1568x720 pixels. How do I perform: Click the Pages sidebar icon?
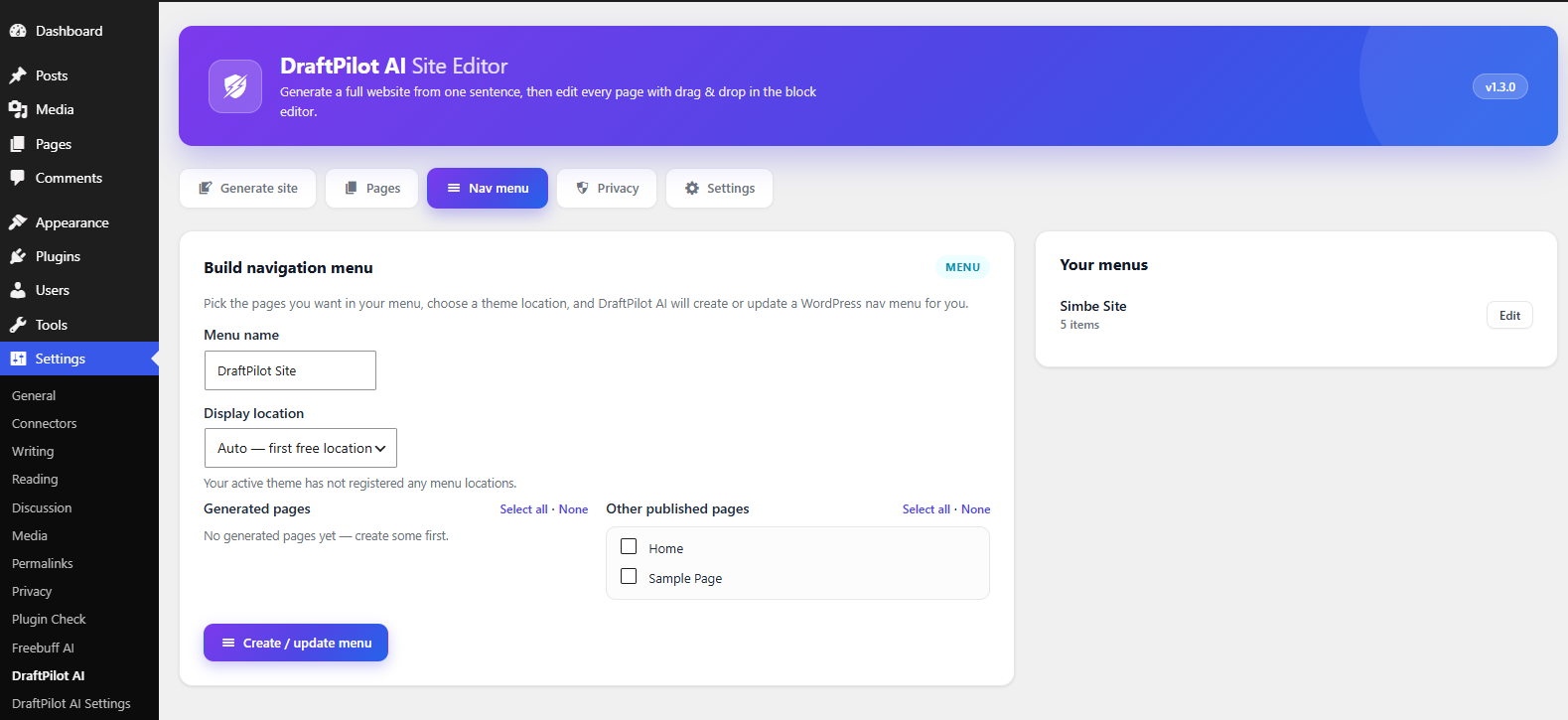click(18, 144)
